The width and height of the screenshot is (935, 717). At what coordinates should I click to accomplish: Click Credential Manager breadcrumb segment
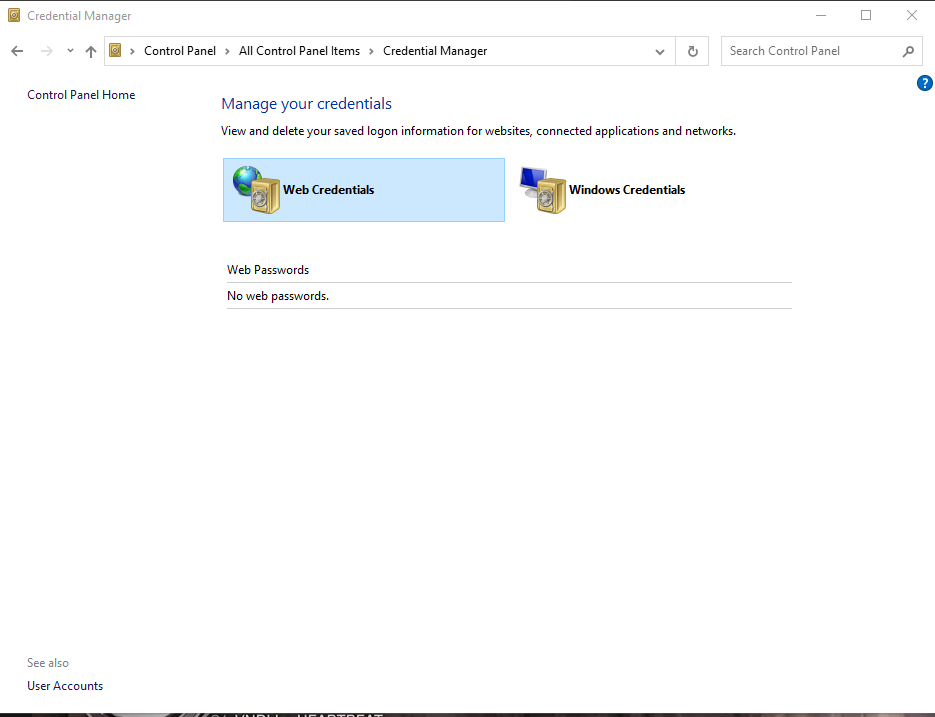click(435, 51)
